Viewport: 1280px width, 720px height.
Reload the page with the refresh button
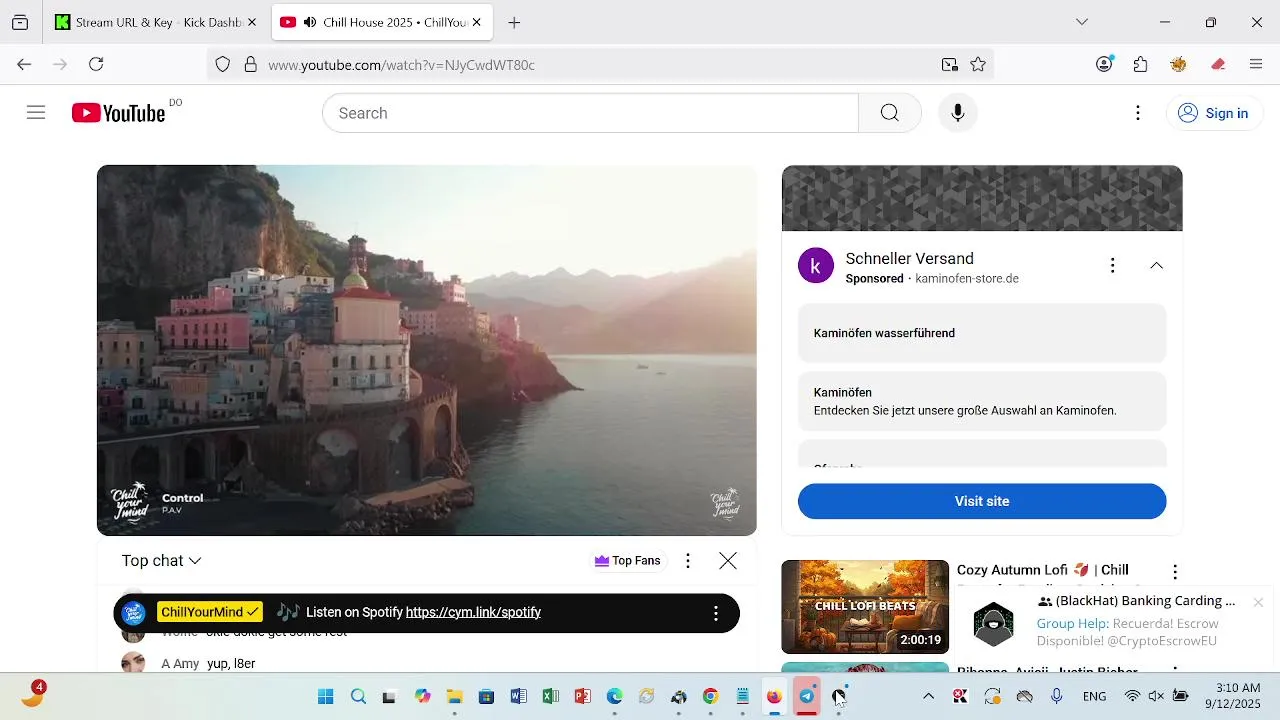[96, 64]
